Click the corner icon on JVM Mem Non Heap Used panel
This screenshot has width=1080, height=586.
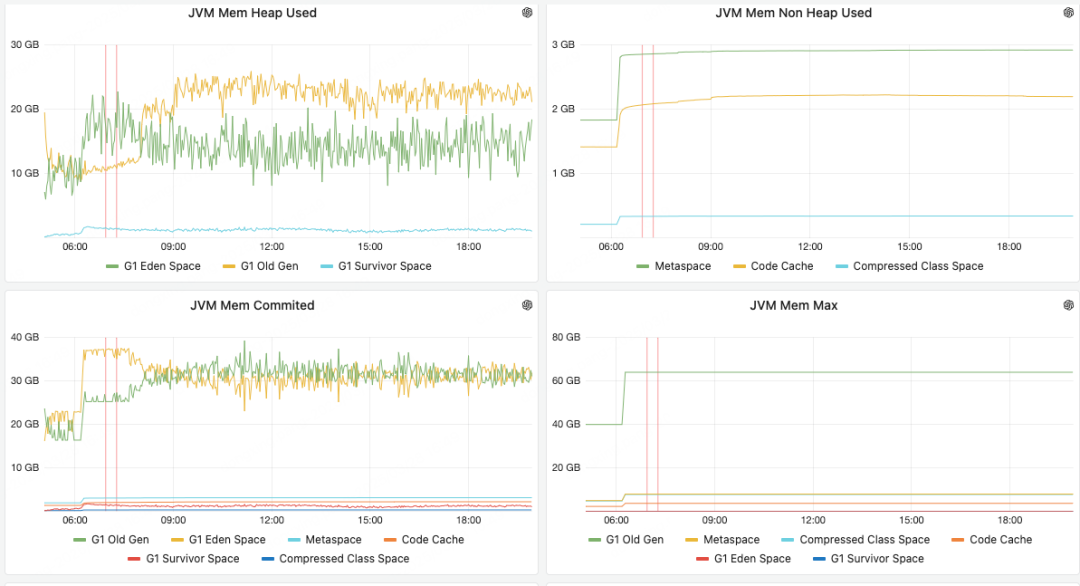click(x=1069, y=13)
